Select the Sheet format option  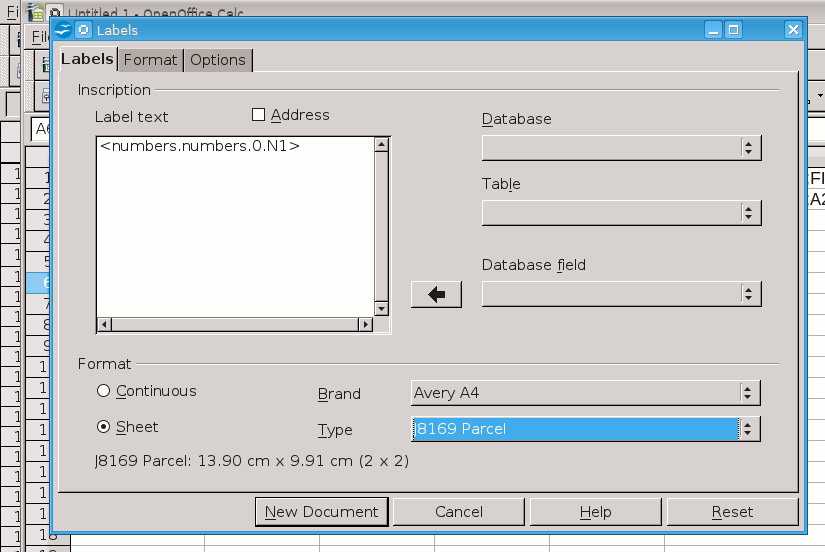tap(103, 427)
